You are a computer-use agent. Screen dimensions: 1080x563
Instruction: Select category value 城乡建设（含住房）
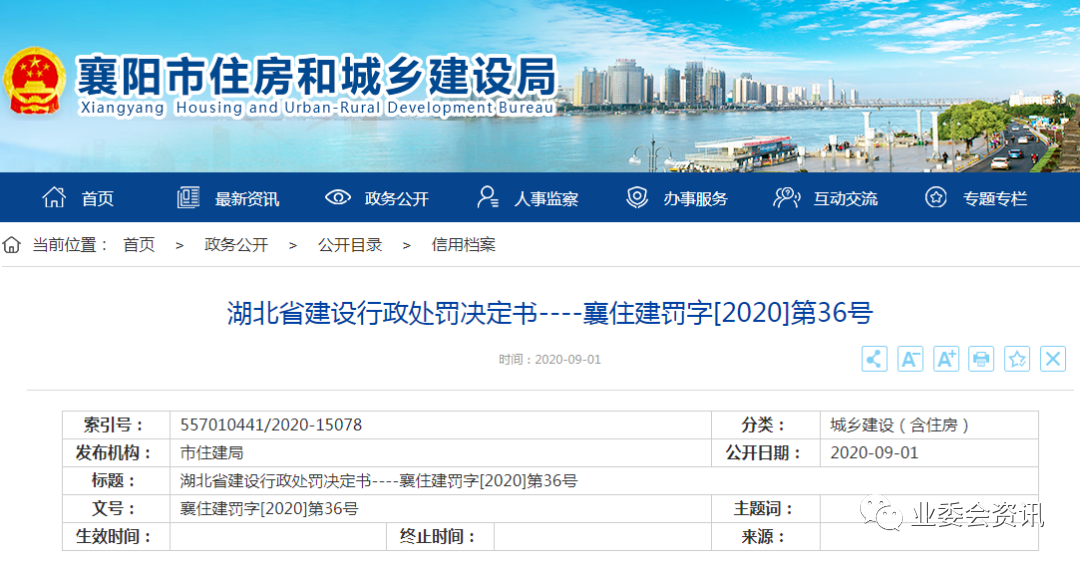pos(899,424)
